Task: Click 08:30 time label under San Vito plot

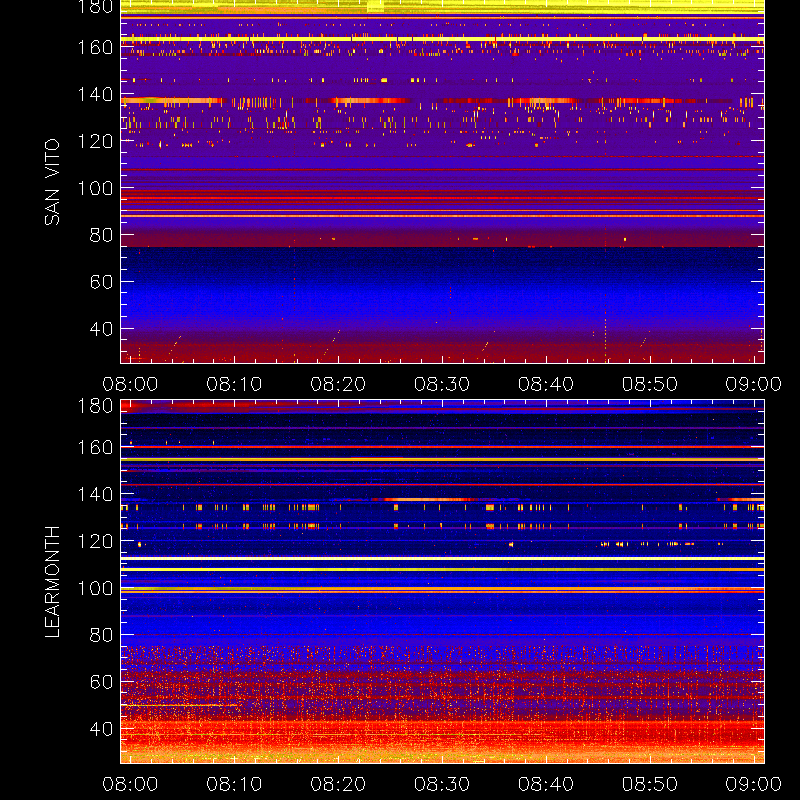Action: click(x=442, y=384)
